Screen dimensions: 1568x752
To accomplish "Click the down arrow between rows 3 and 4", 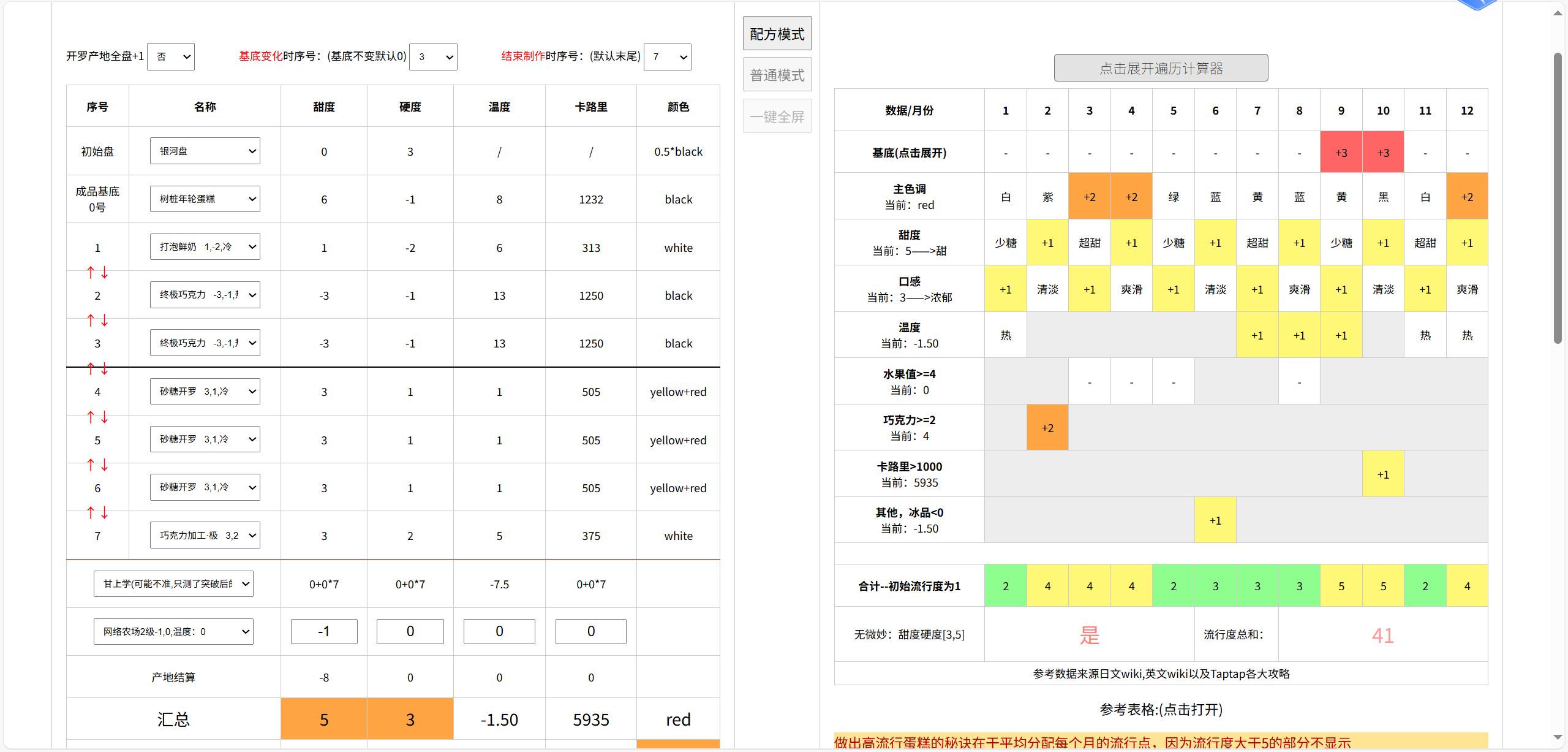I will click(x=105, y=368).
